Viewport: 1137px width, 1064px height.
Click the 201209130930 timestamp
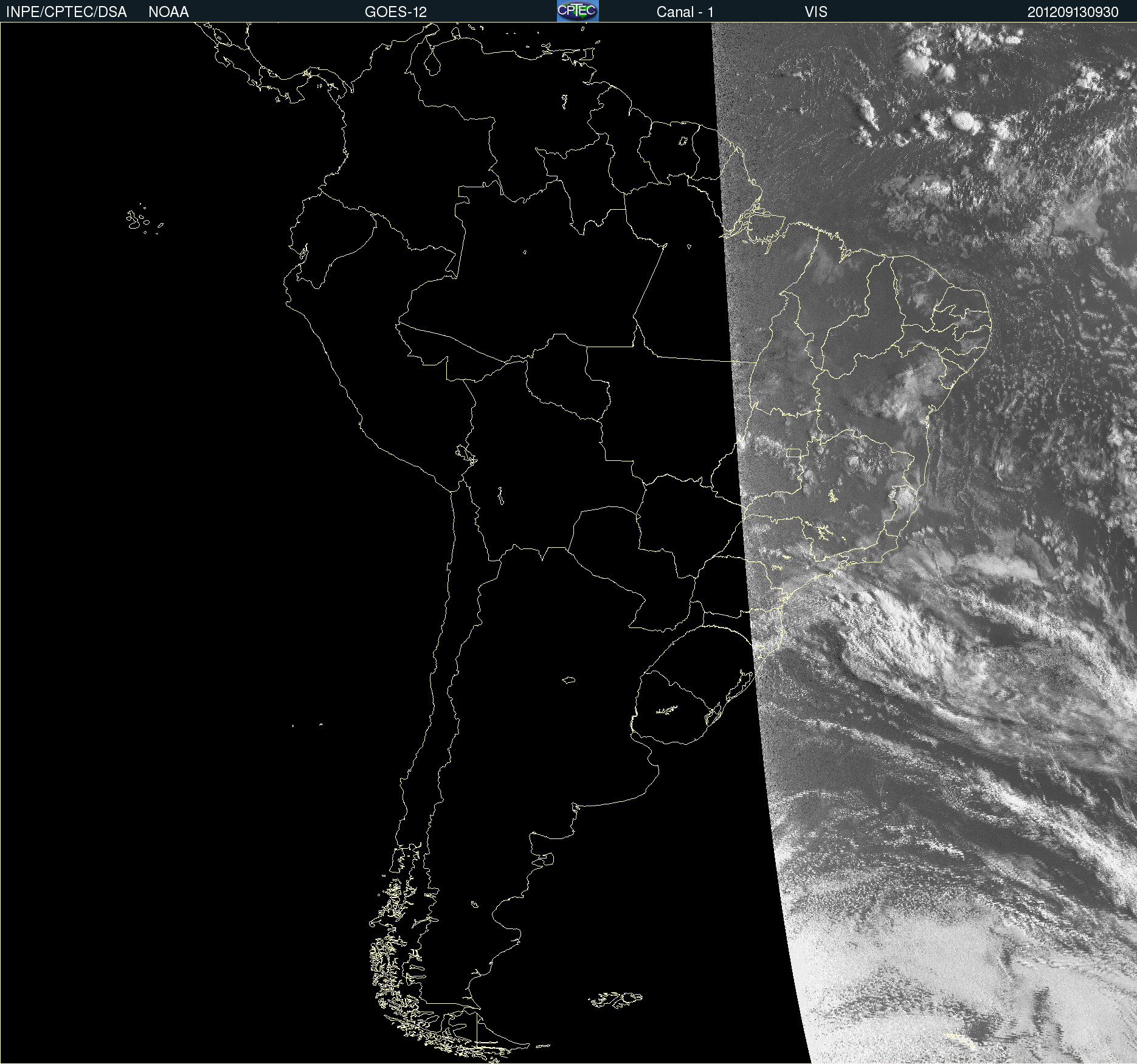(x=1073, y=12)
